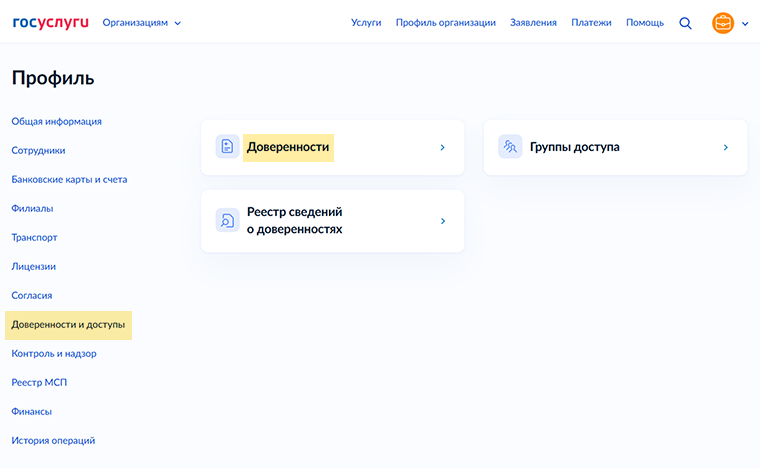The image size is (760, 468).
Task: Open the Помощь header item
Action: [645, 23]
